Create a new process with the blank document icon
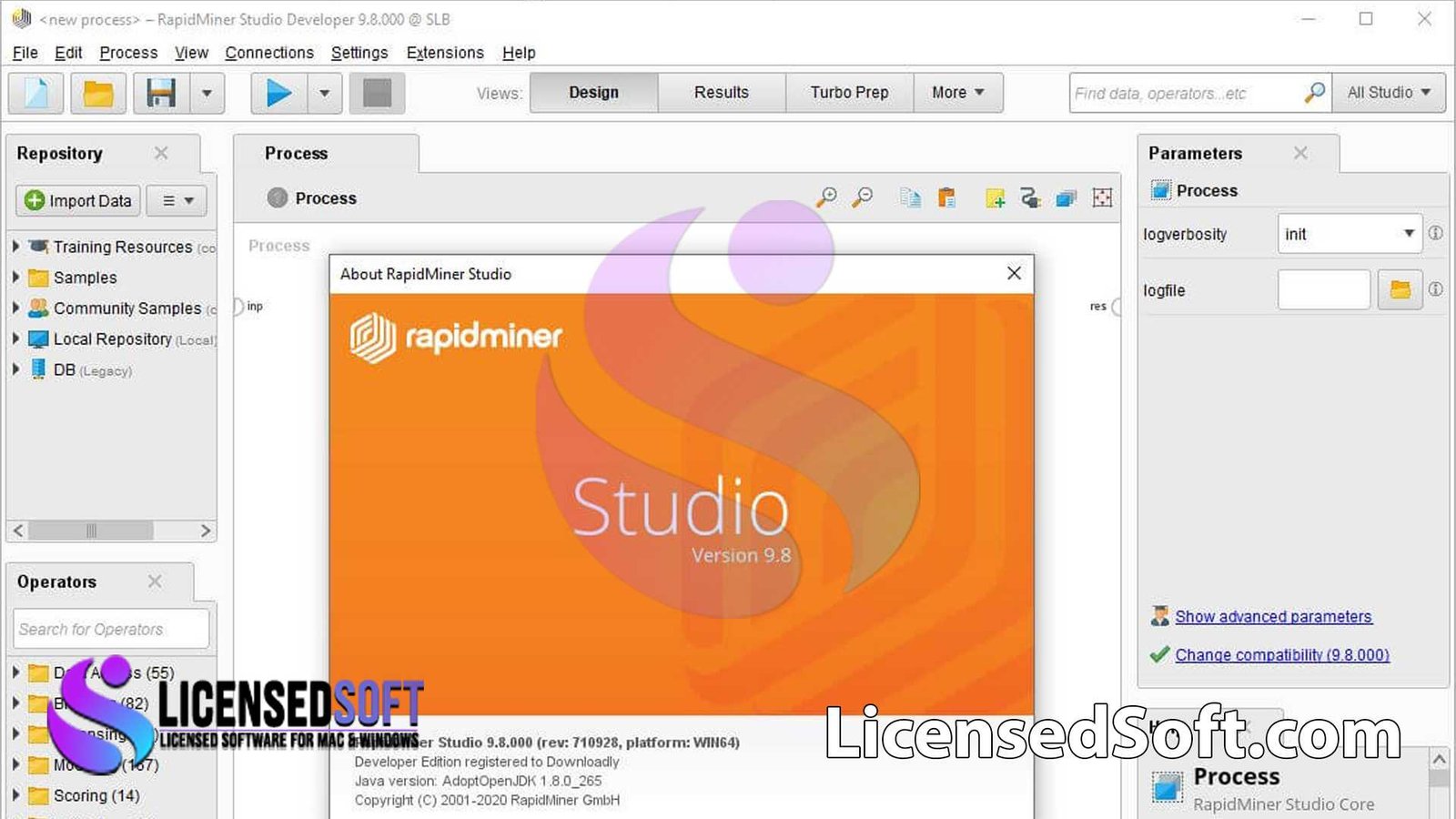This screenshot has width=1456, height=819. (35, 93)
